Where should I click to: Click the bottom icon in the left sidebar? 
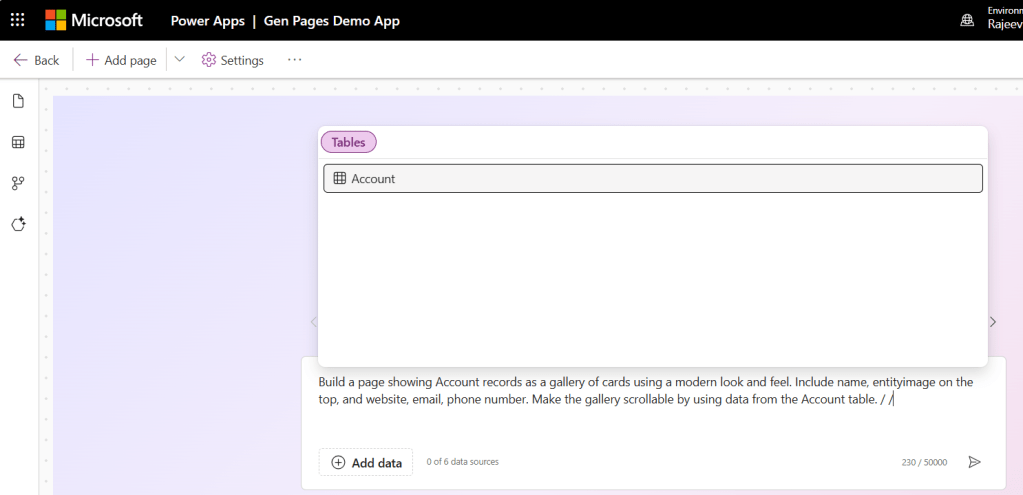[x=18, y=224]
